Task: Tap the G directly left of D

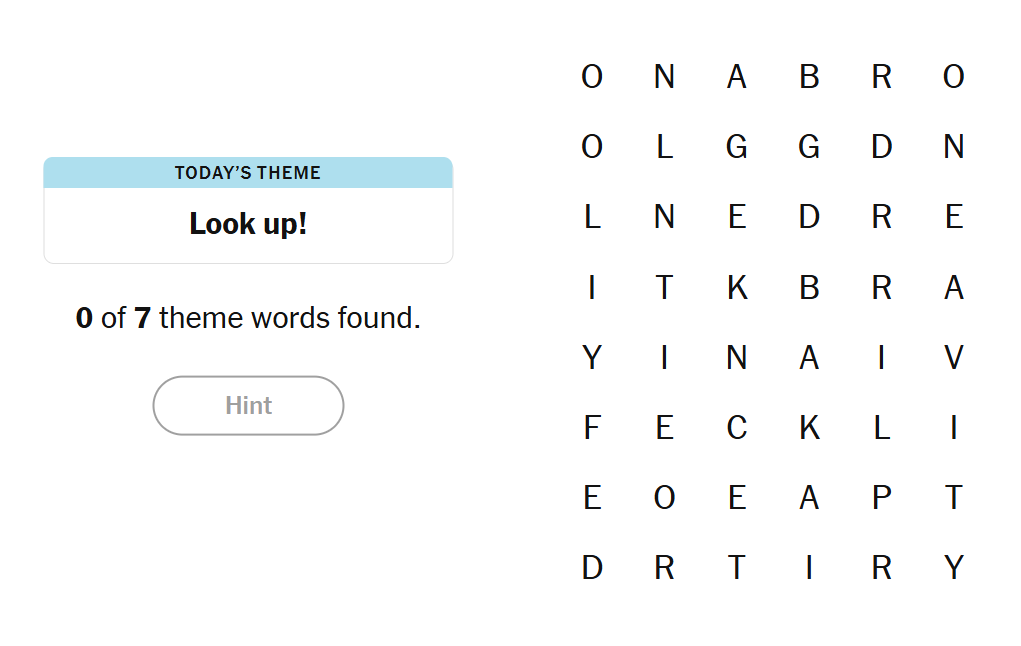Action: (809, 147)
